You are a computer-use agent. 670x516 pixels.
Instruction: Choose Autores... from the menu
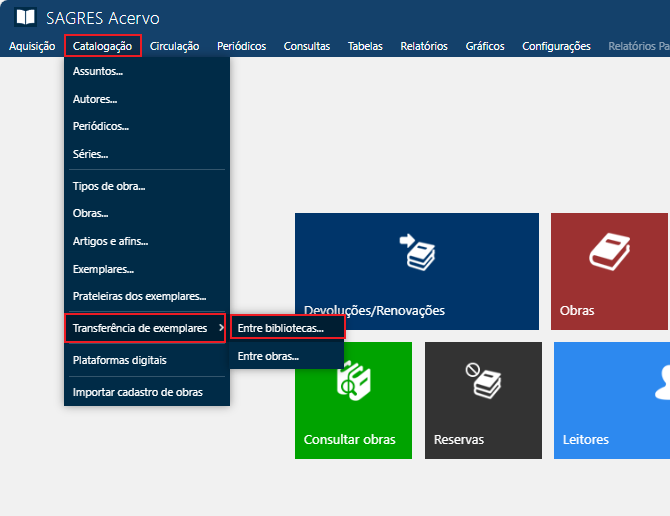point(95,99)
